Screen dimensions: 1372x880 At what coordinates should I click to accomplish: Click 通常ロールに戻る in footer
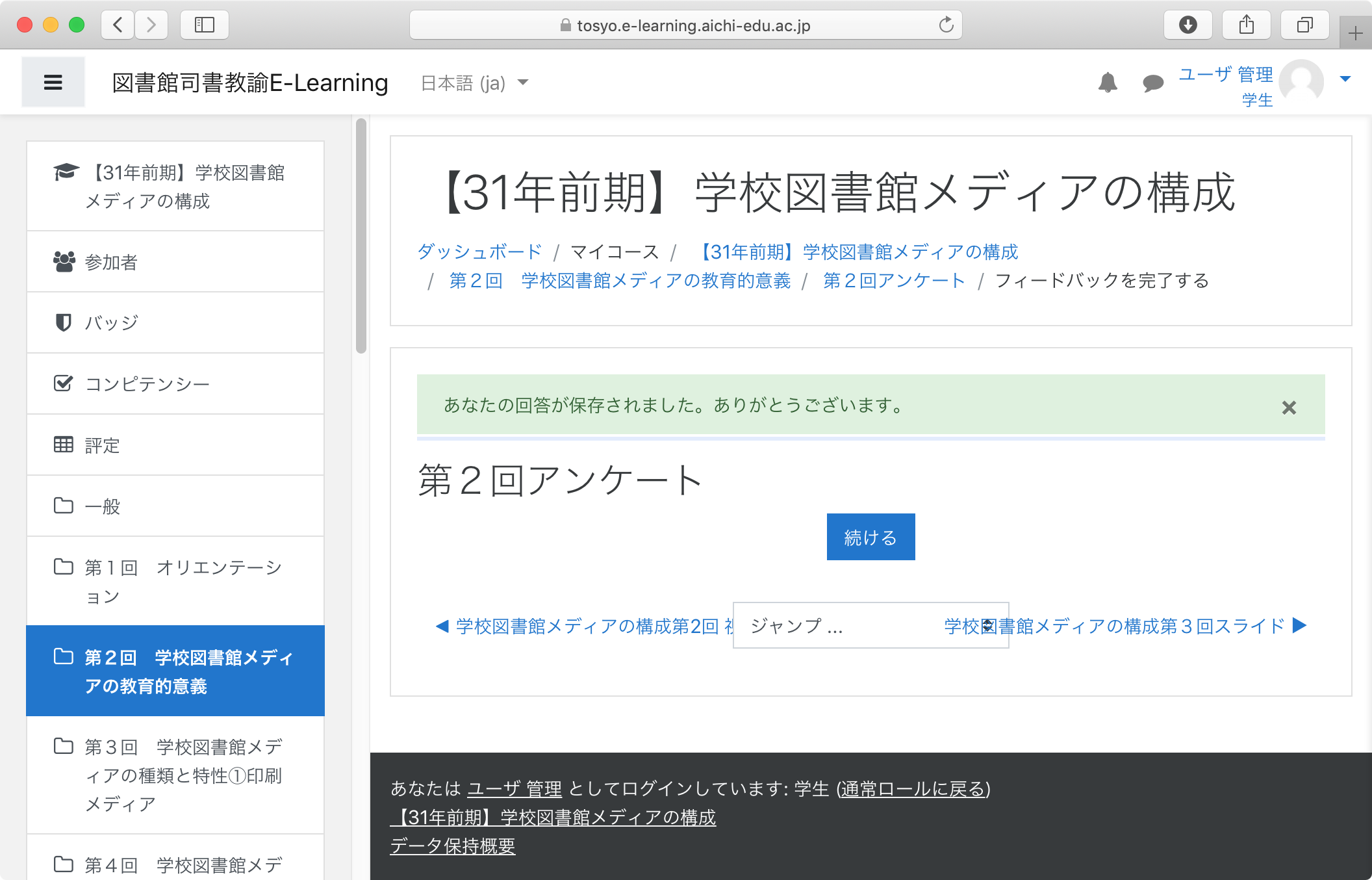pyautogui.click(x=913, y=788)
